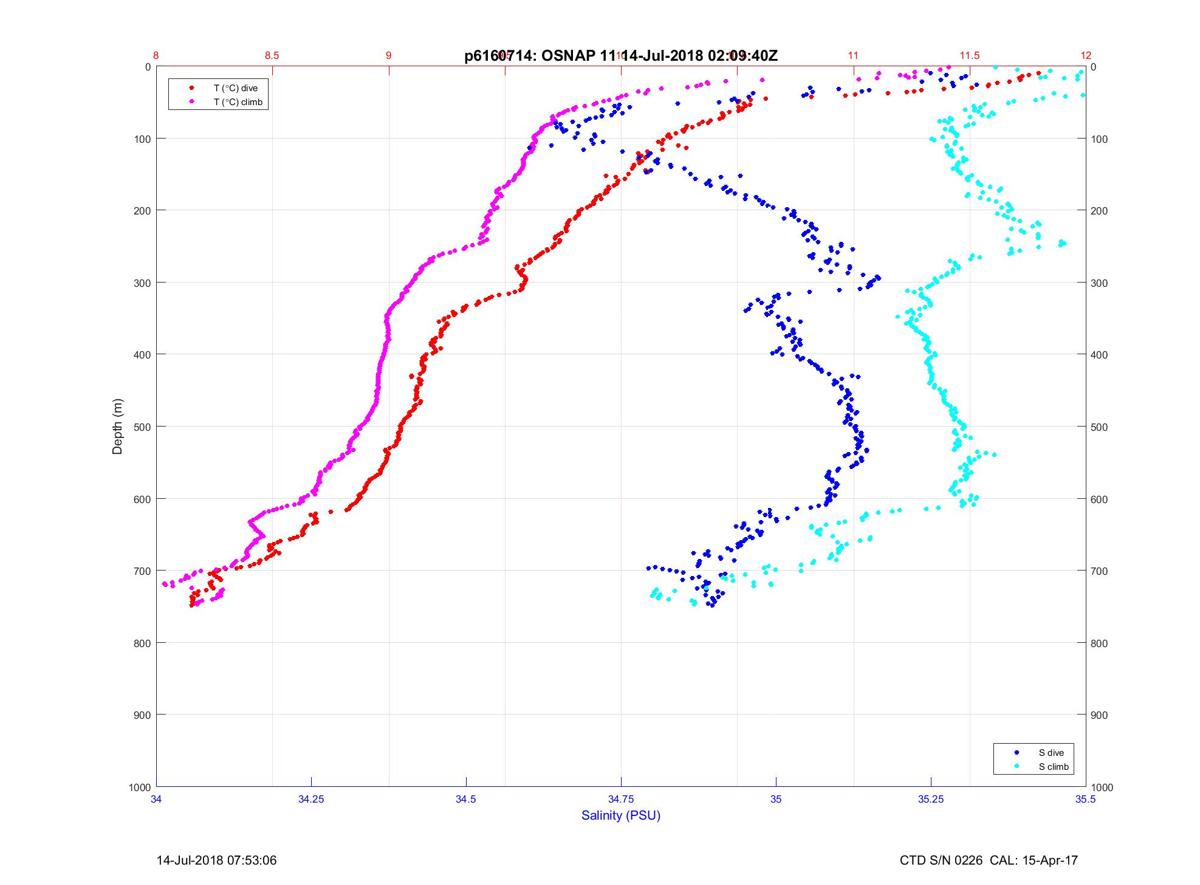Click depth tick '900' on right axis
The width and height of the screenshot is (1200, 885).
pos(1101,715)
